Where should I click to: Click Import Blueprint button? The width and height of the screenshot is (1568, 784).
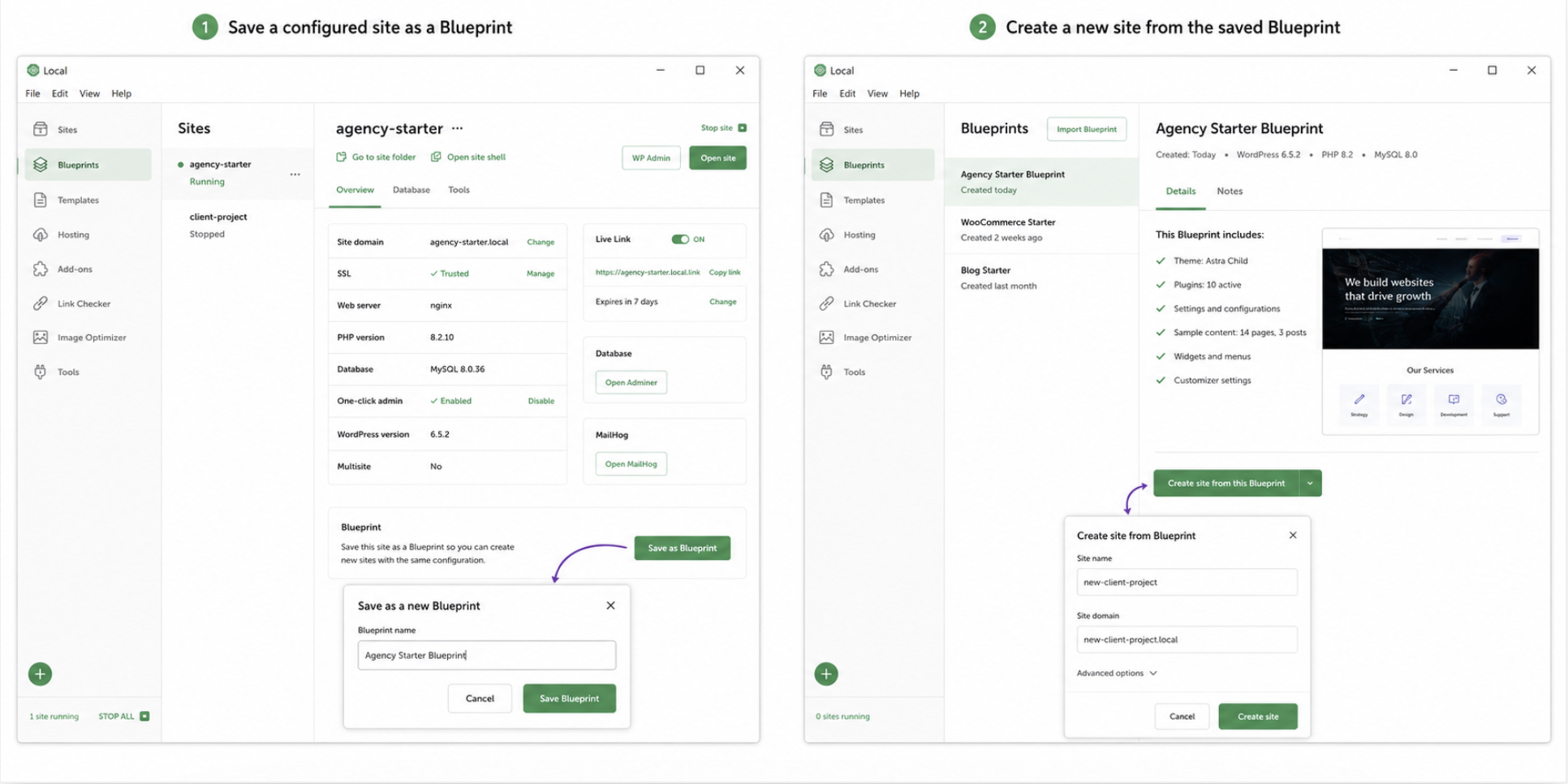1086,129
